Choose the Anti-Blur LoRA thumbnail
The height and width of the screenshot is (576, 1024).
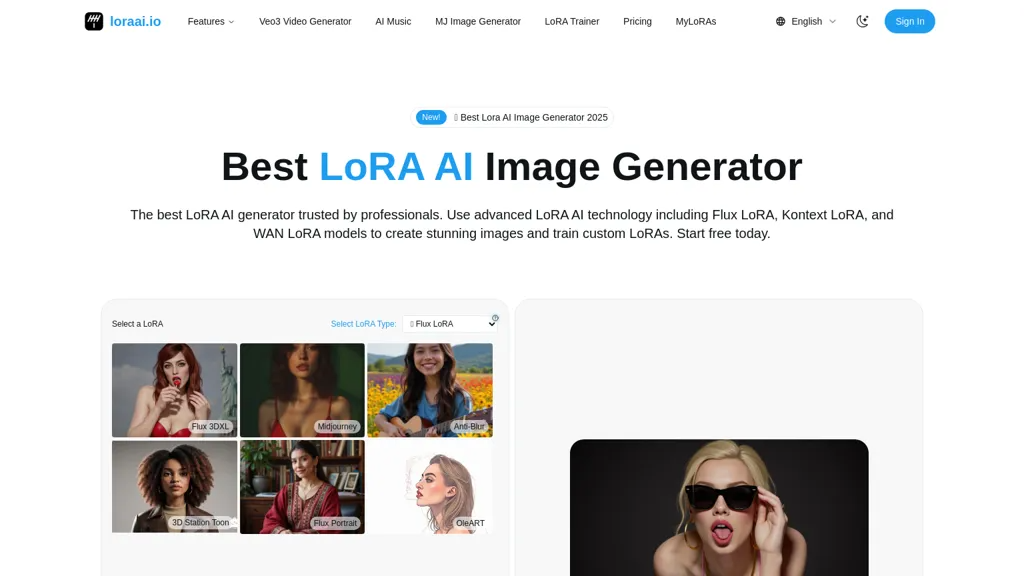point(430,390)
